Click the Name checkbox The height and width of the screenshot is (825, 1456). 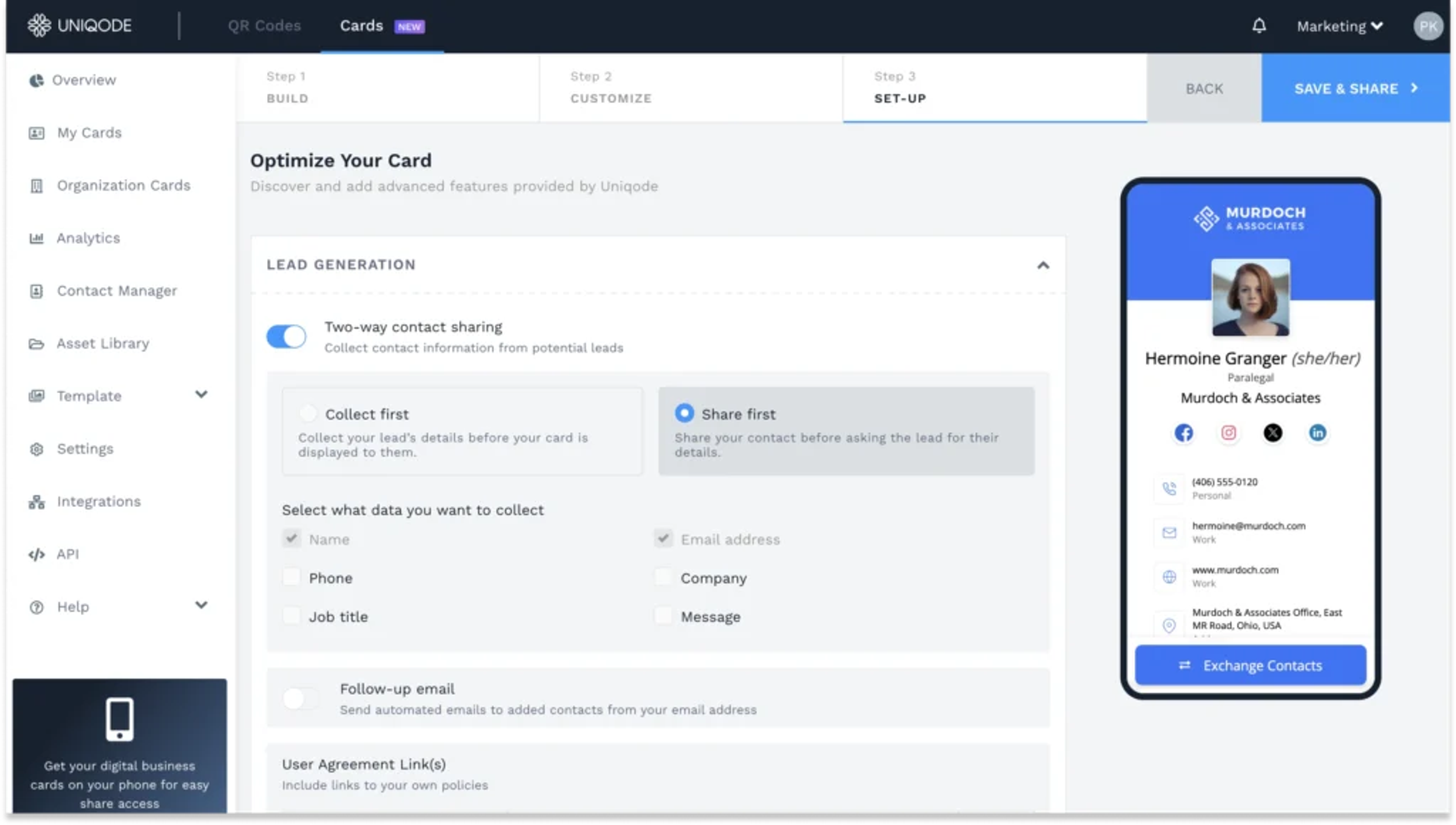click(291, 538)
